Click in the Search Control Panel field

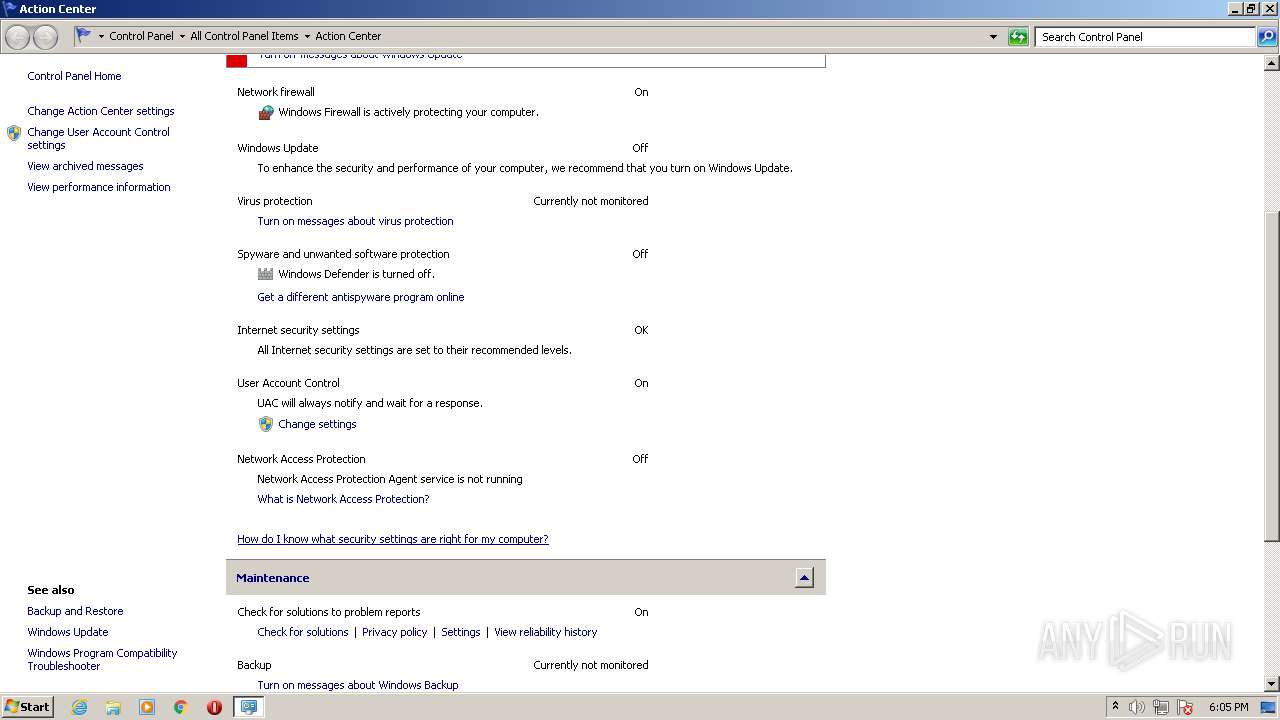coord(1145,37)
